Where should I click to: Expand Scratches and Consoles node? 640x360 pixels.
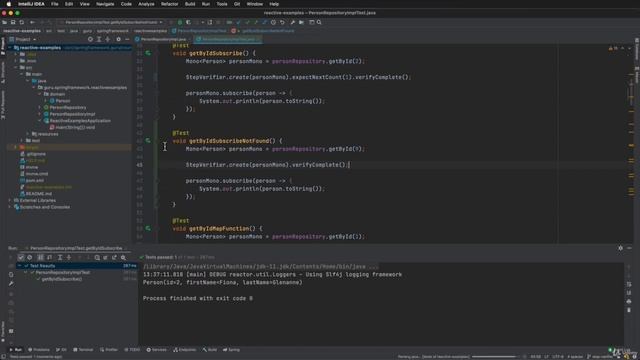[x=10, y=207]
